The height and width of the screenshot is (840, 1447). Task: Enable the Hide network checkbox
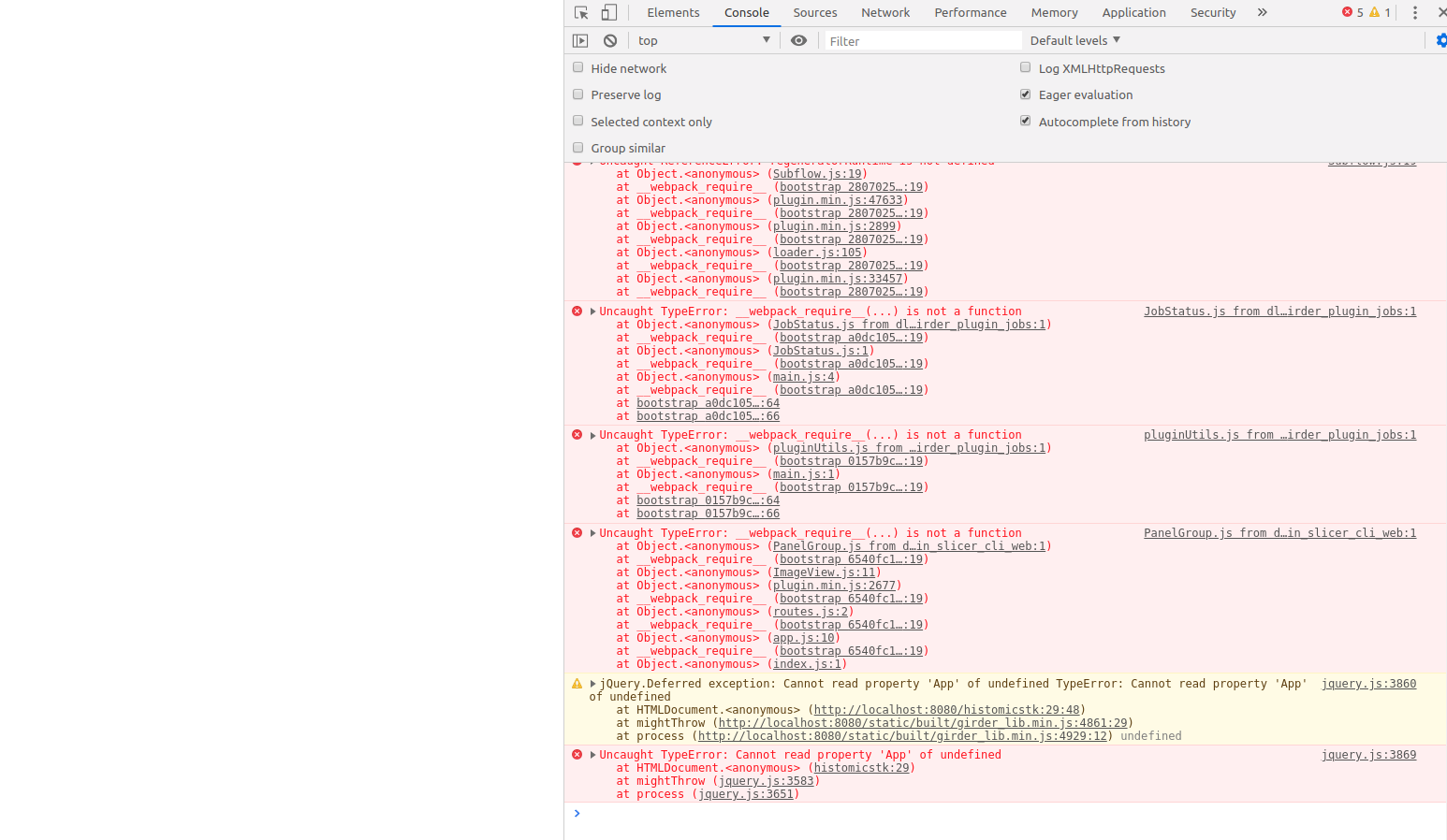coord(578,67)
